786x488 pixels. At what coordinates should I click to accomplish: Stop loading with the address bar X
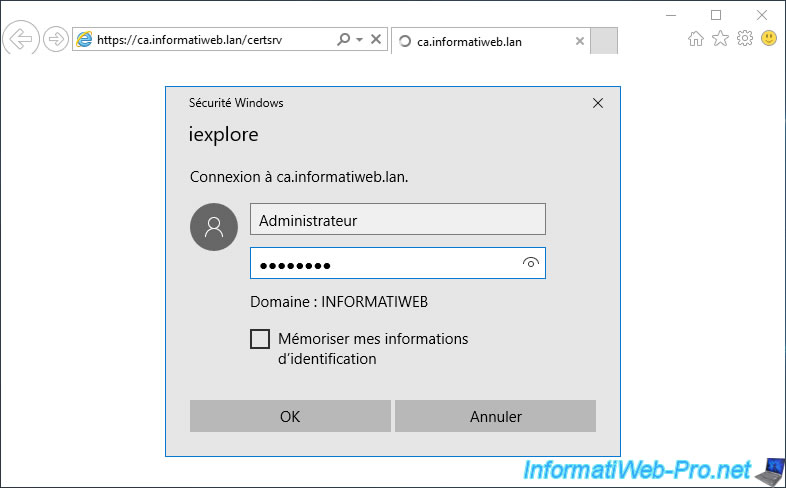pyautogui.click(x=376, y=39)
